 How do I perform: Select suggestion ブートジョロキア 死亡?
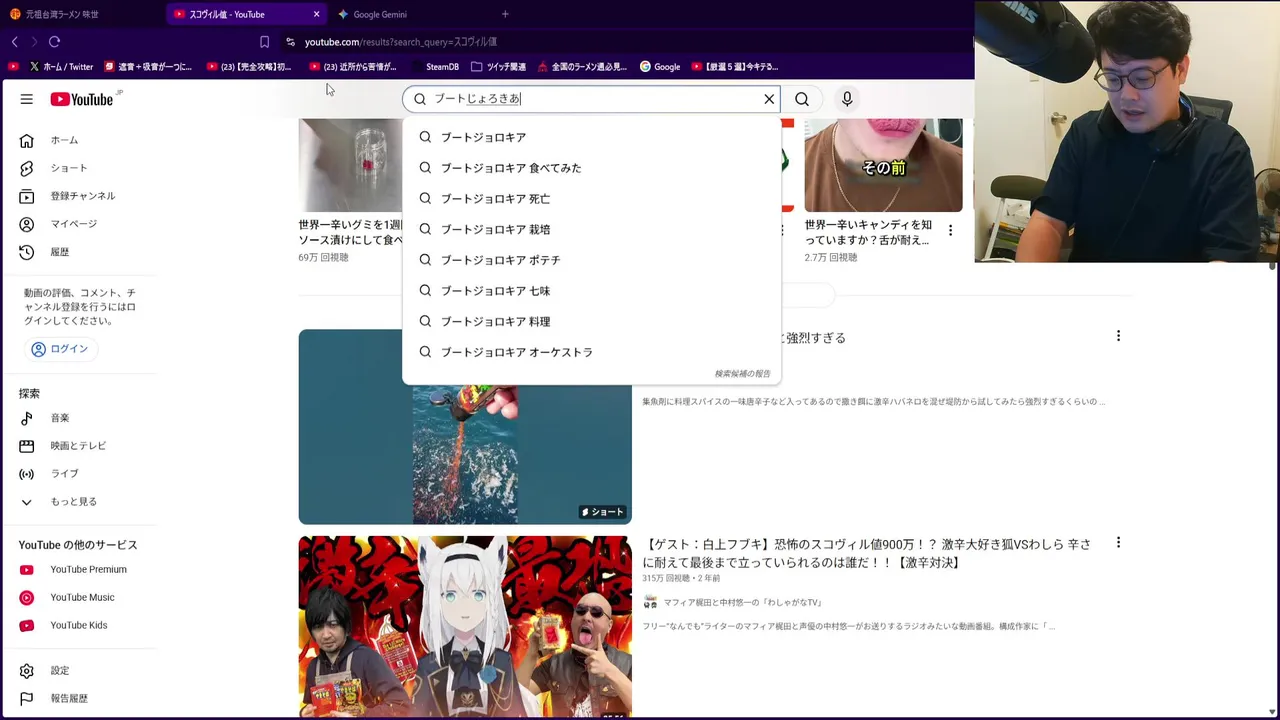coord(591,199)
